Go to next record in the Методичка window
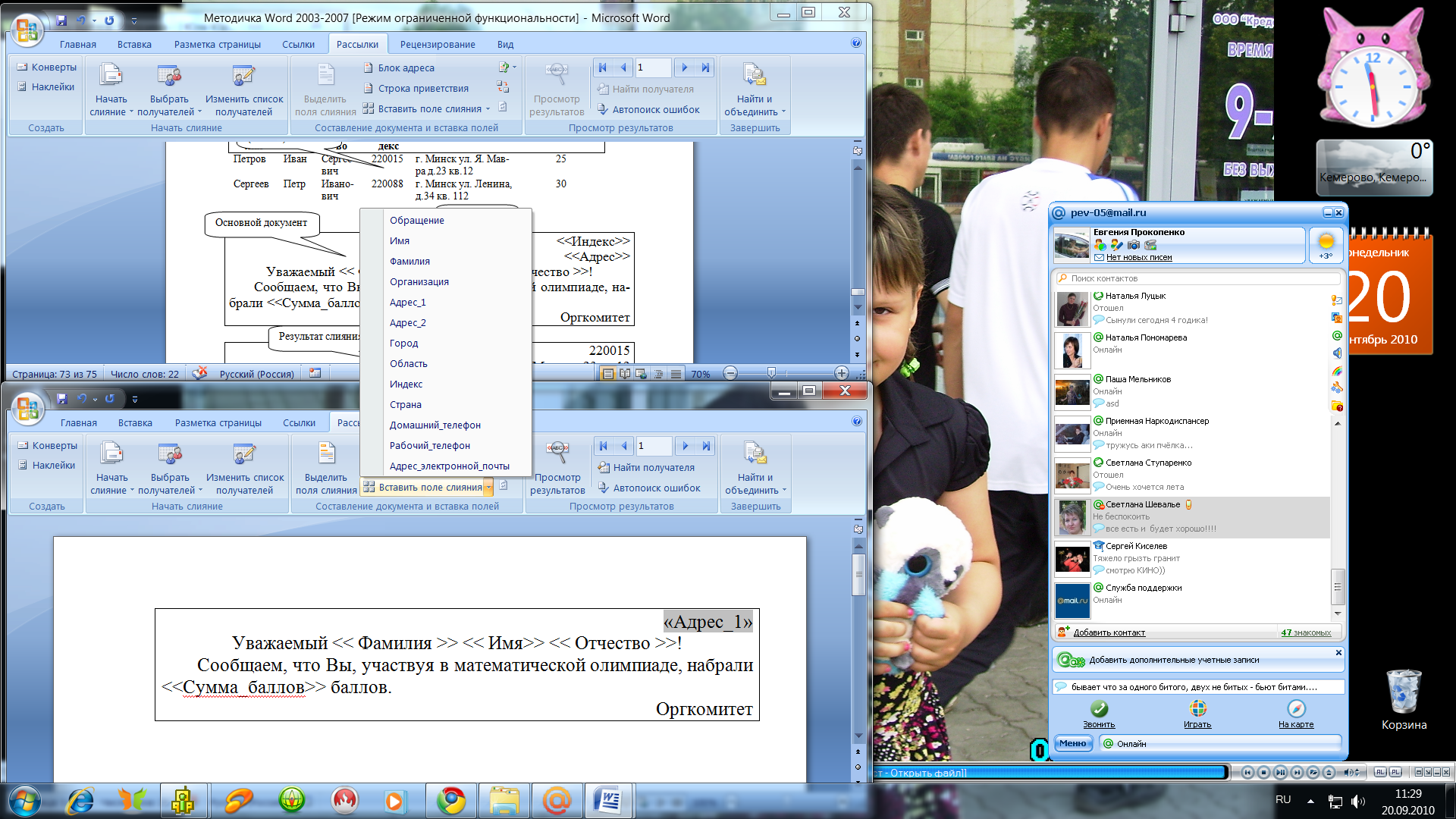The width and height of the screenshot is (1456, 819). click(684, 67)
